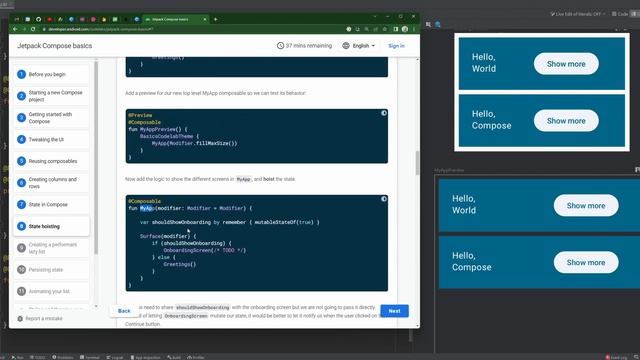Switch to Code view in Android Studio
The height and width of the screenshot is (360, 640).
(x=620, y=14)
